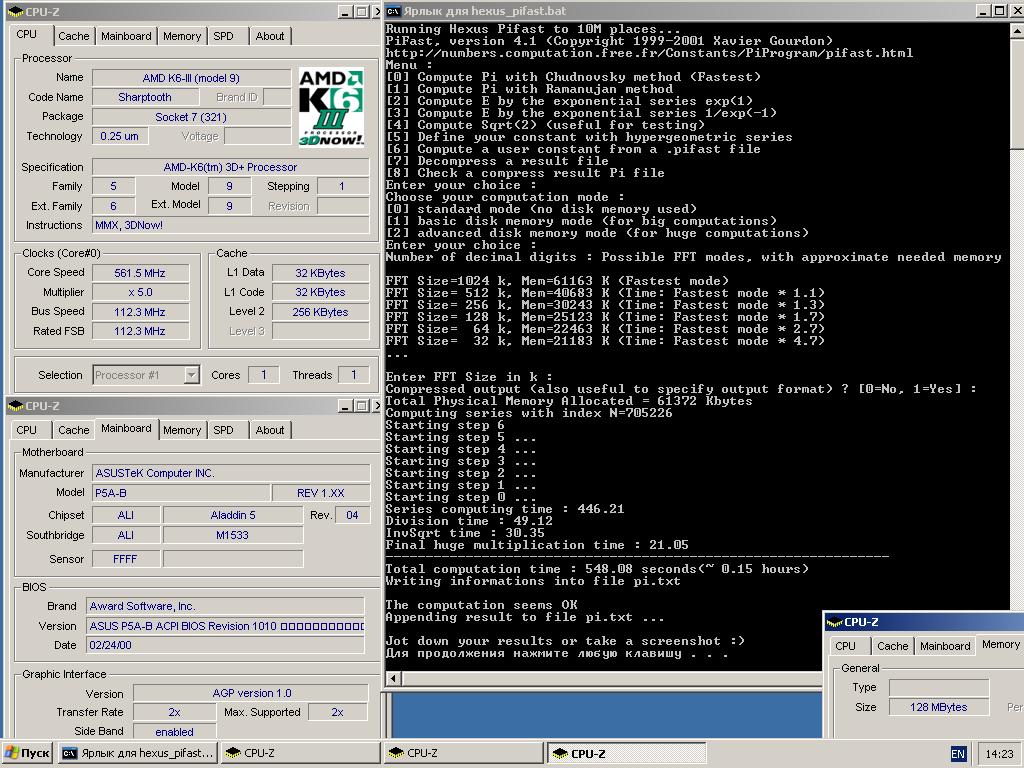Viewport: 1024px width, 768px height.
Task: Click the BIOS Date value 02/24/00
Action: 225,645
